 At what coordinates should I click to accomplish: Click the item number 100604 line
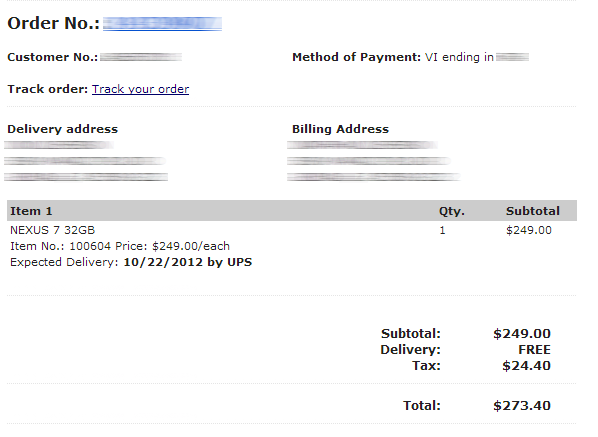[x=120, y=246]
